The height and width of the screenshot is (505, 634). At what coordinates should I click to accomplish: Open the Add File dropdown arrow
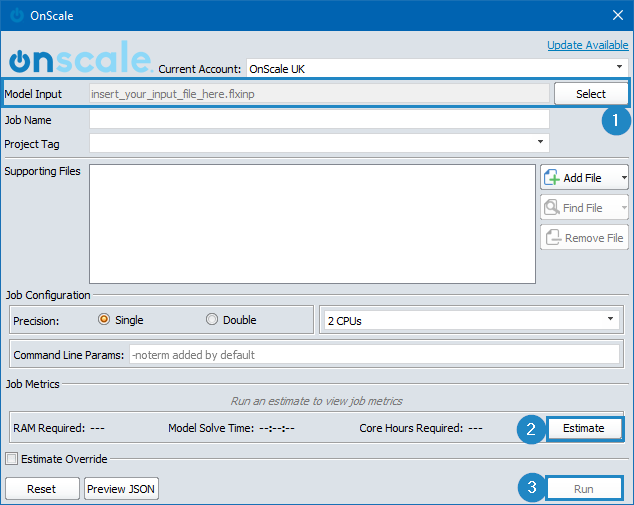(624, 177)
